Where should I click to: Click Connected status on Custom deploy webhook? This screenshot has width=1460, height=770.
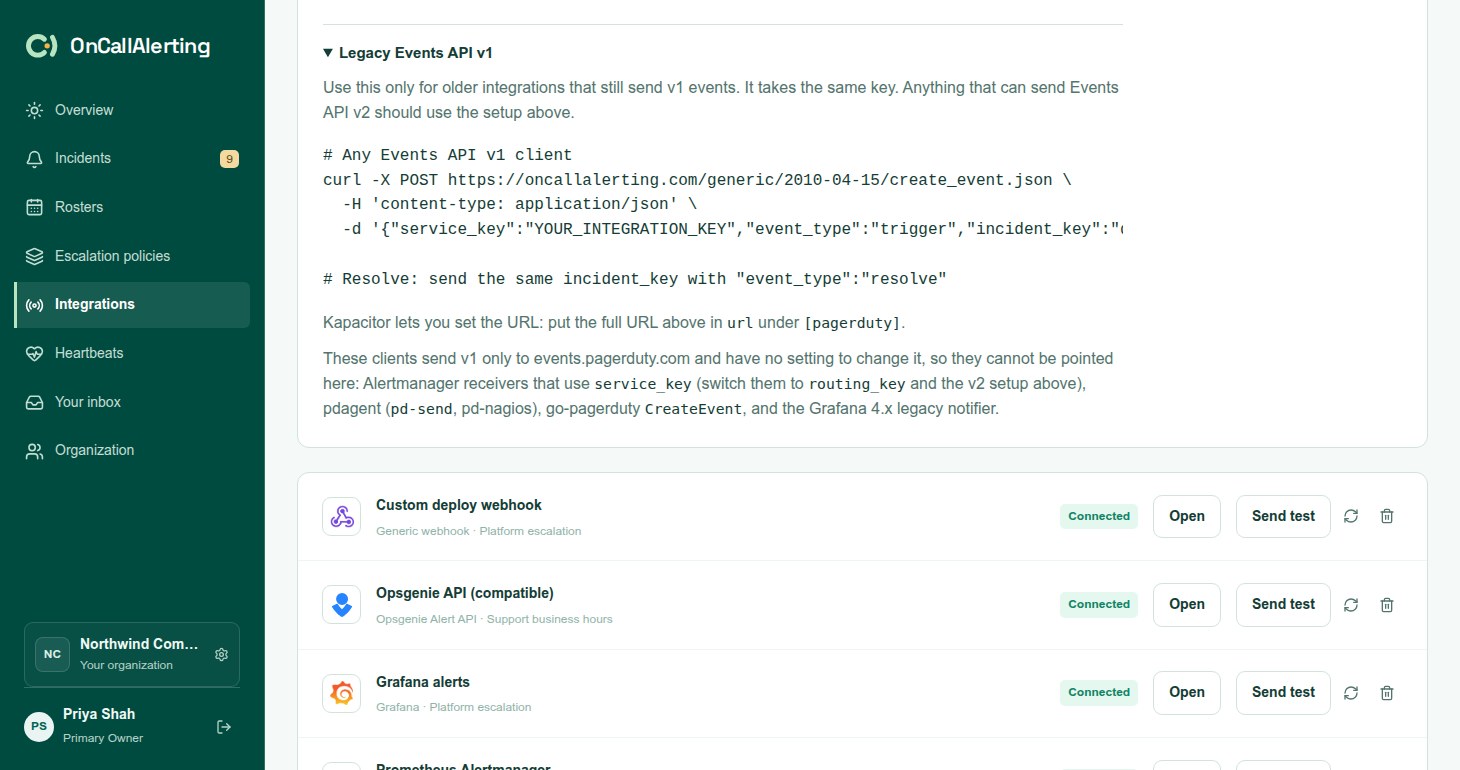coord(1099,516)
